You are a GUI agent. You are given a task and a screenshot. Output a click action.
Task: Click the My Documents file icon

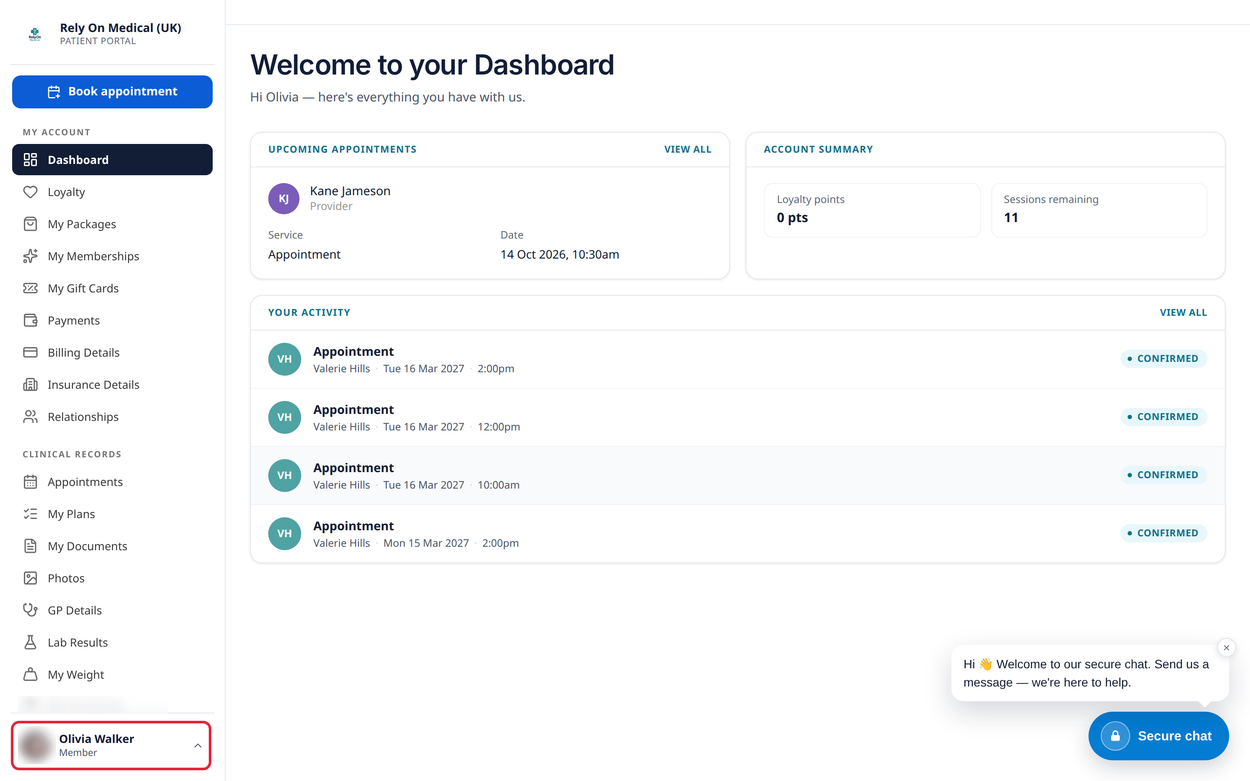[x=30, y=546]
